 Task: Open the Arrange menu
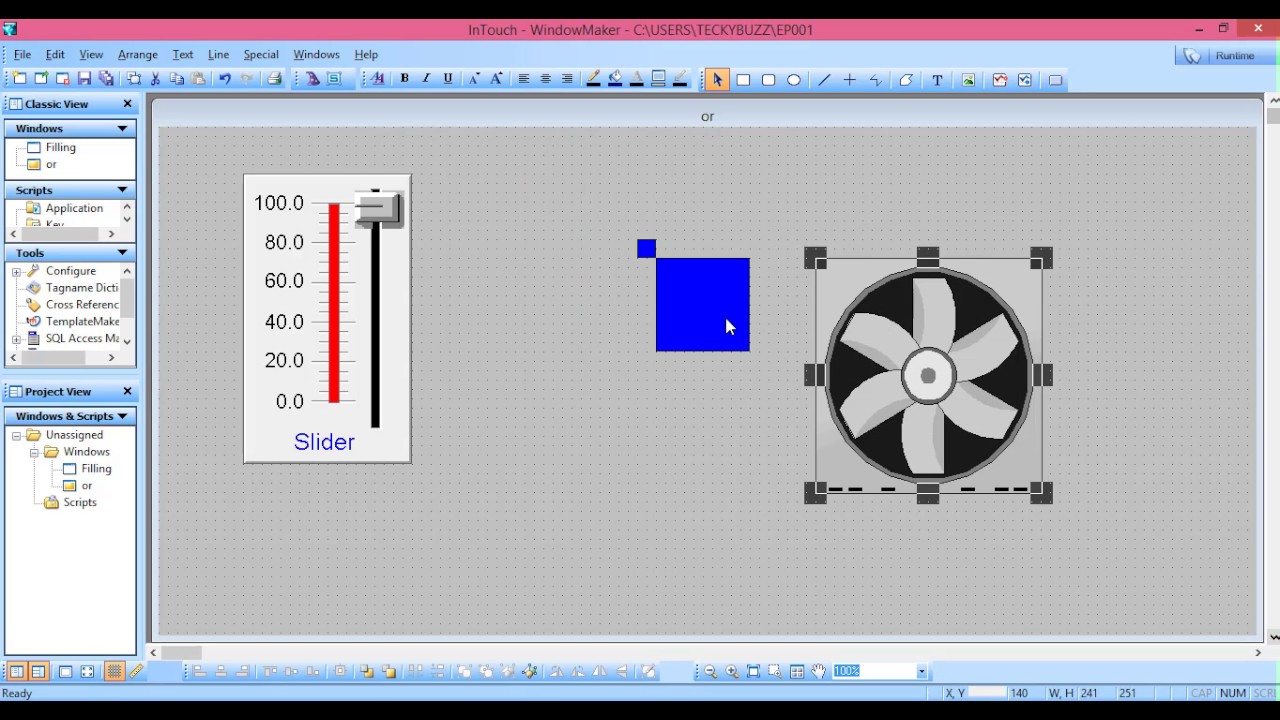tap(138, 55)
